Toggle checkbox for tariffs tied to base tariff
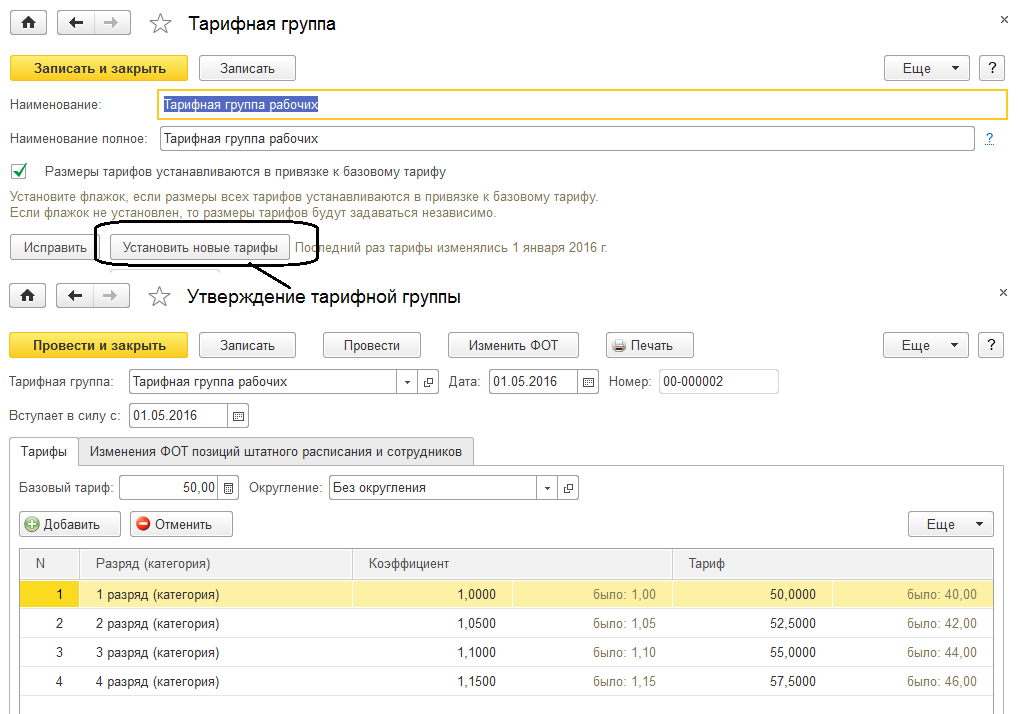 (x=18, y=171)
